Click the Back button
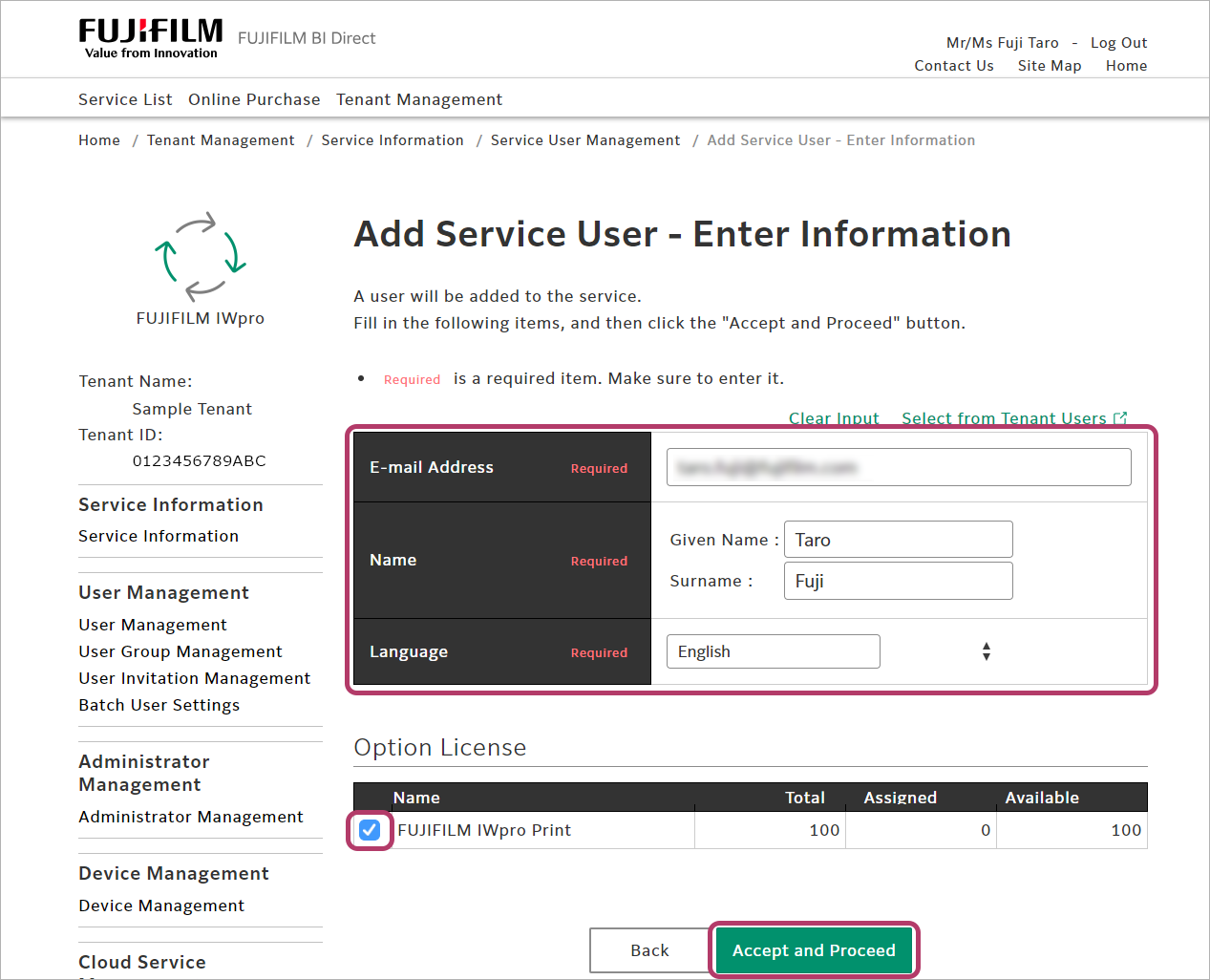 (x=649, y=950)
